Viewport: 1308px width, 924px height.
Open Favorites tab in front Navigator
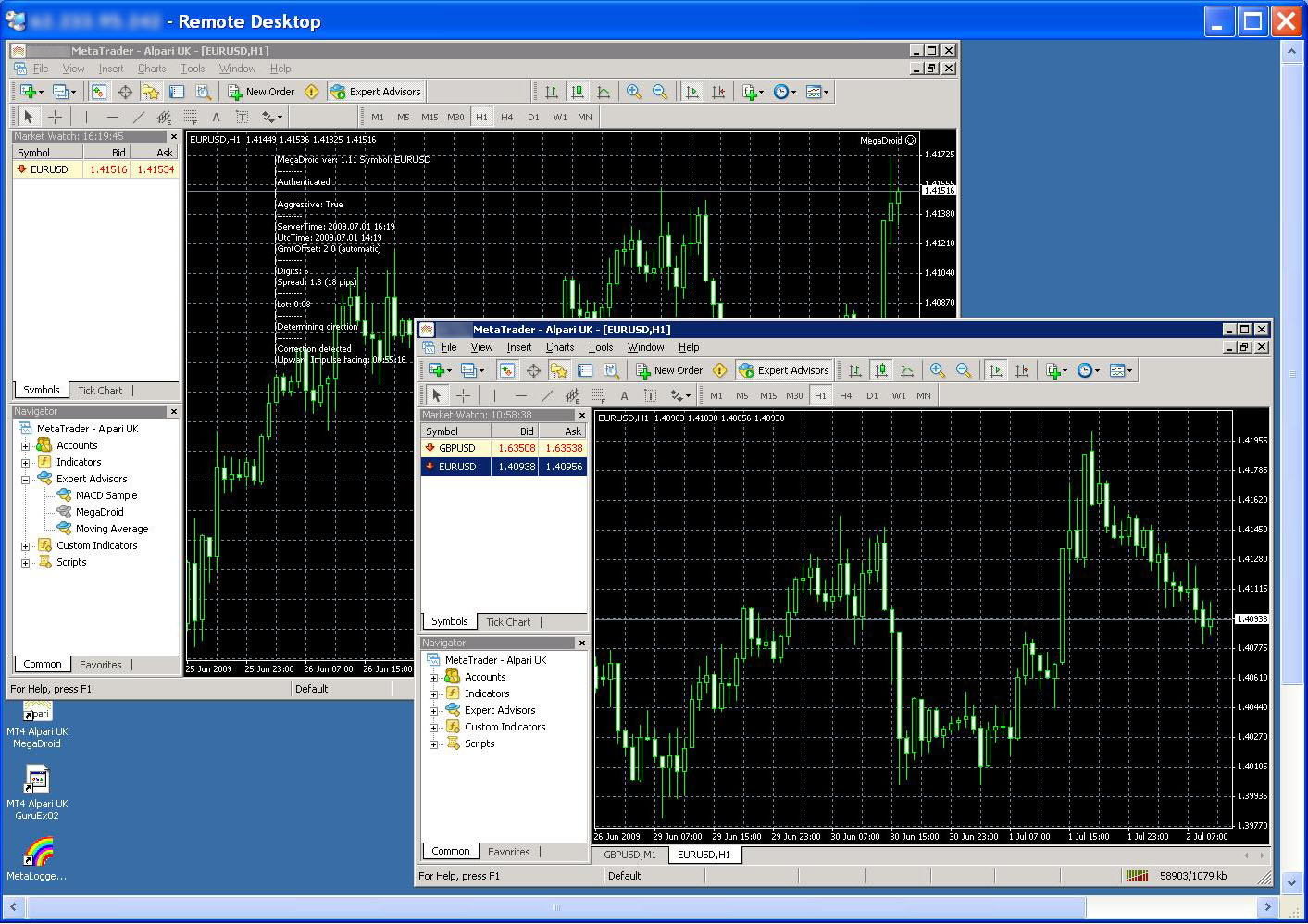click(508, 852)
